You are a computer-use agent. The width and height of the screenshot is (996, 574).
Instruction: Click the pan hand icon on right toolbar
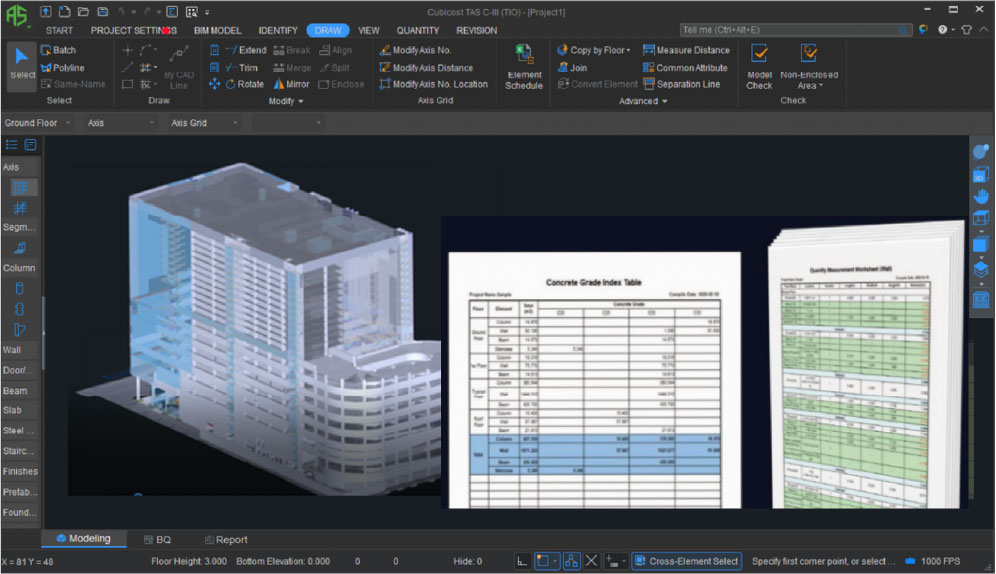(981, 196)
